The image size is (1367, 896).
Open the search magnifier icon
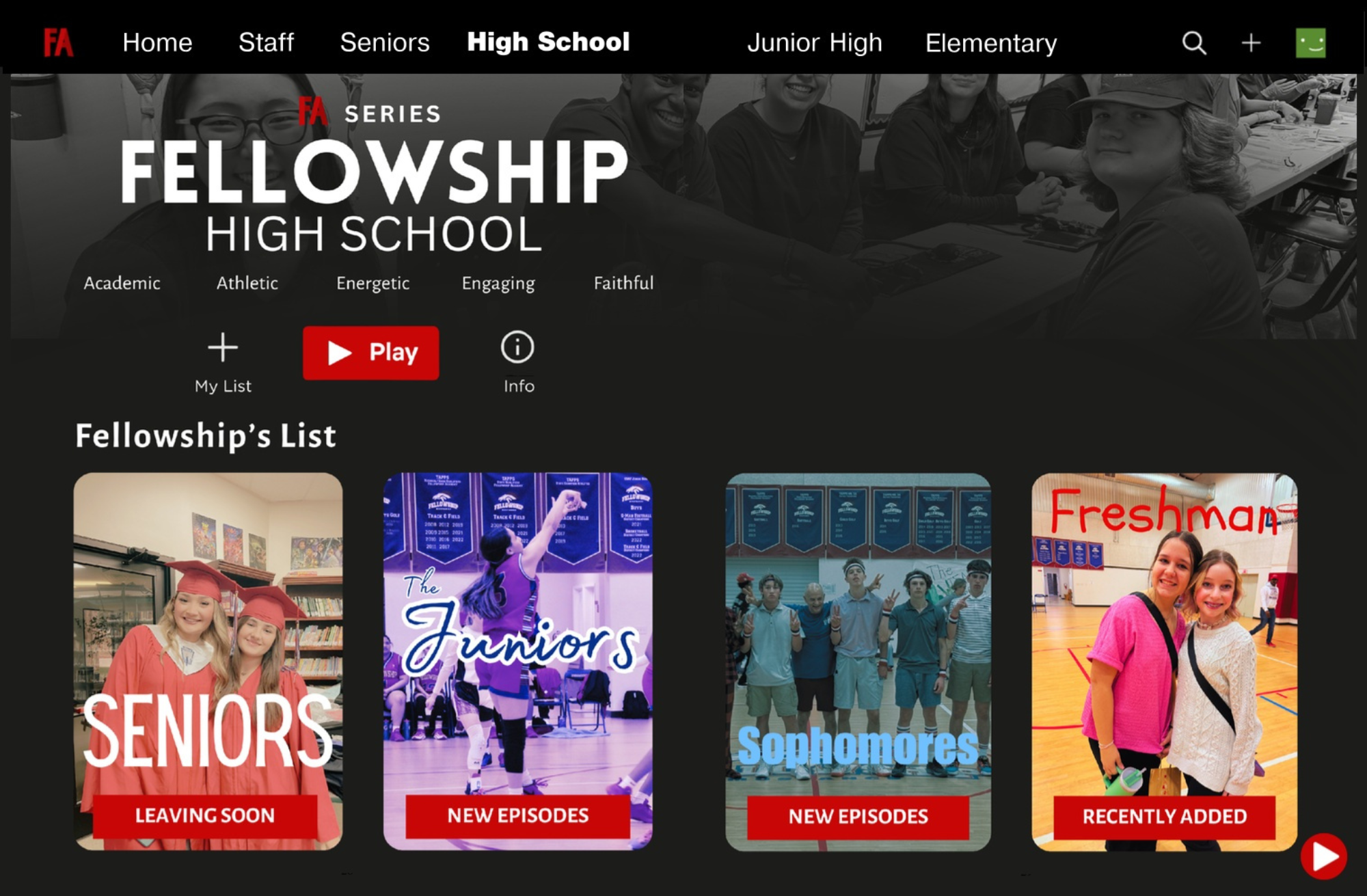1194,43
